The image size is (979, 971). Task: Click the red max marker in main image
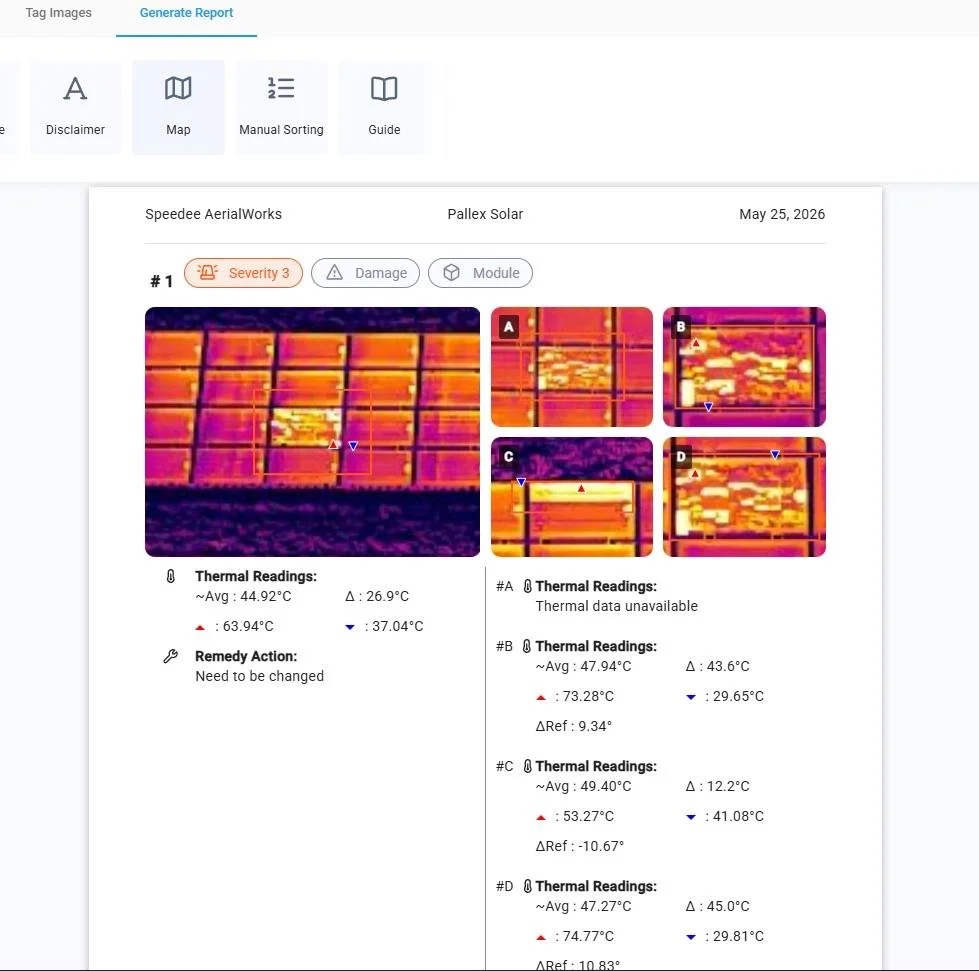pyautogui.click(x=333, y=445)
